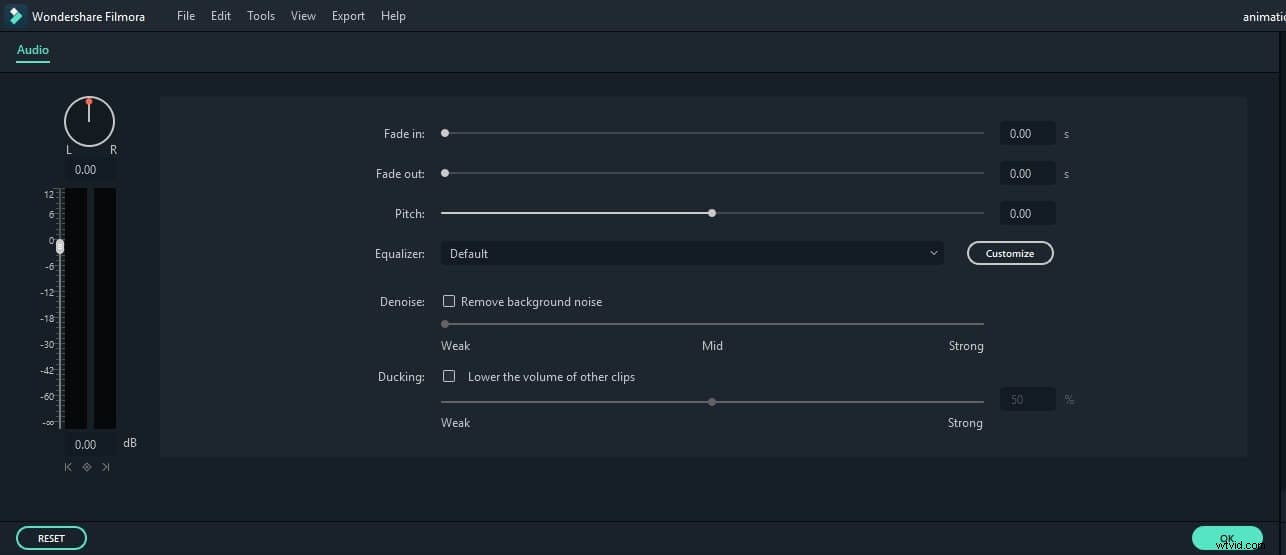Confirm with the OK button
This screenshot has height=555, width=1286.
[1227, 538]
